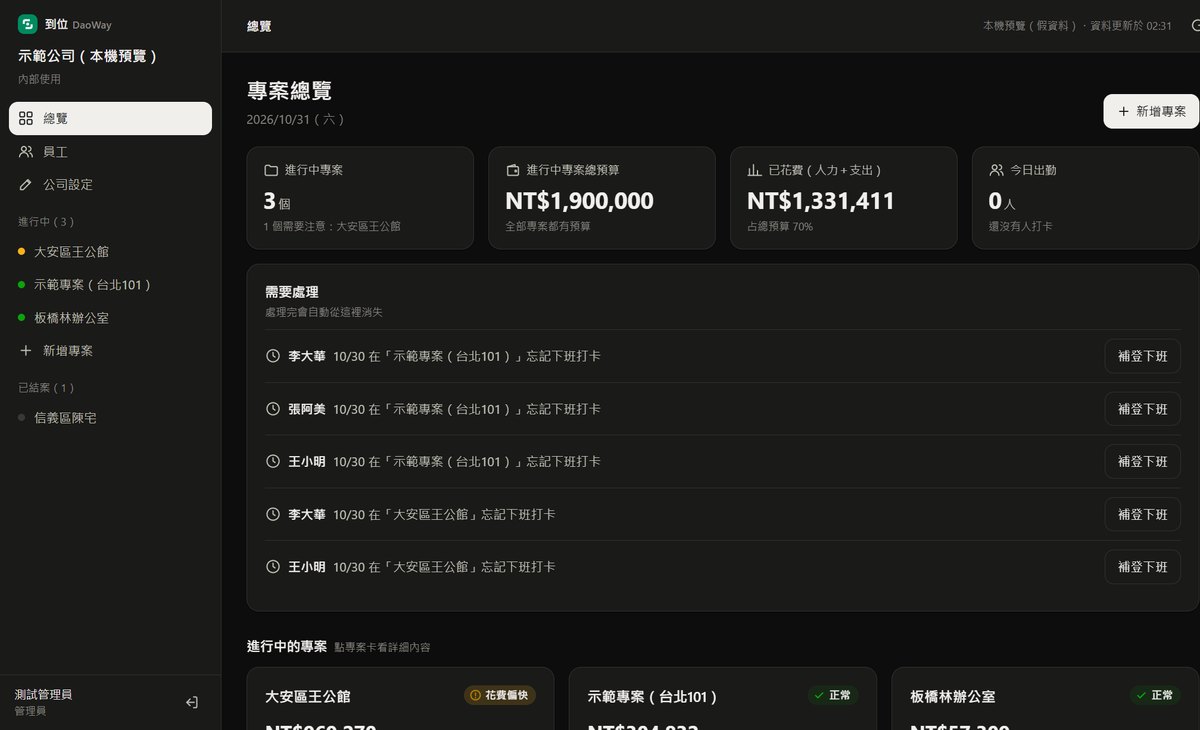Click clock icon in 李大華 示範專案（台北101） row

[x=273, y=356]
